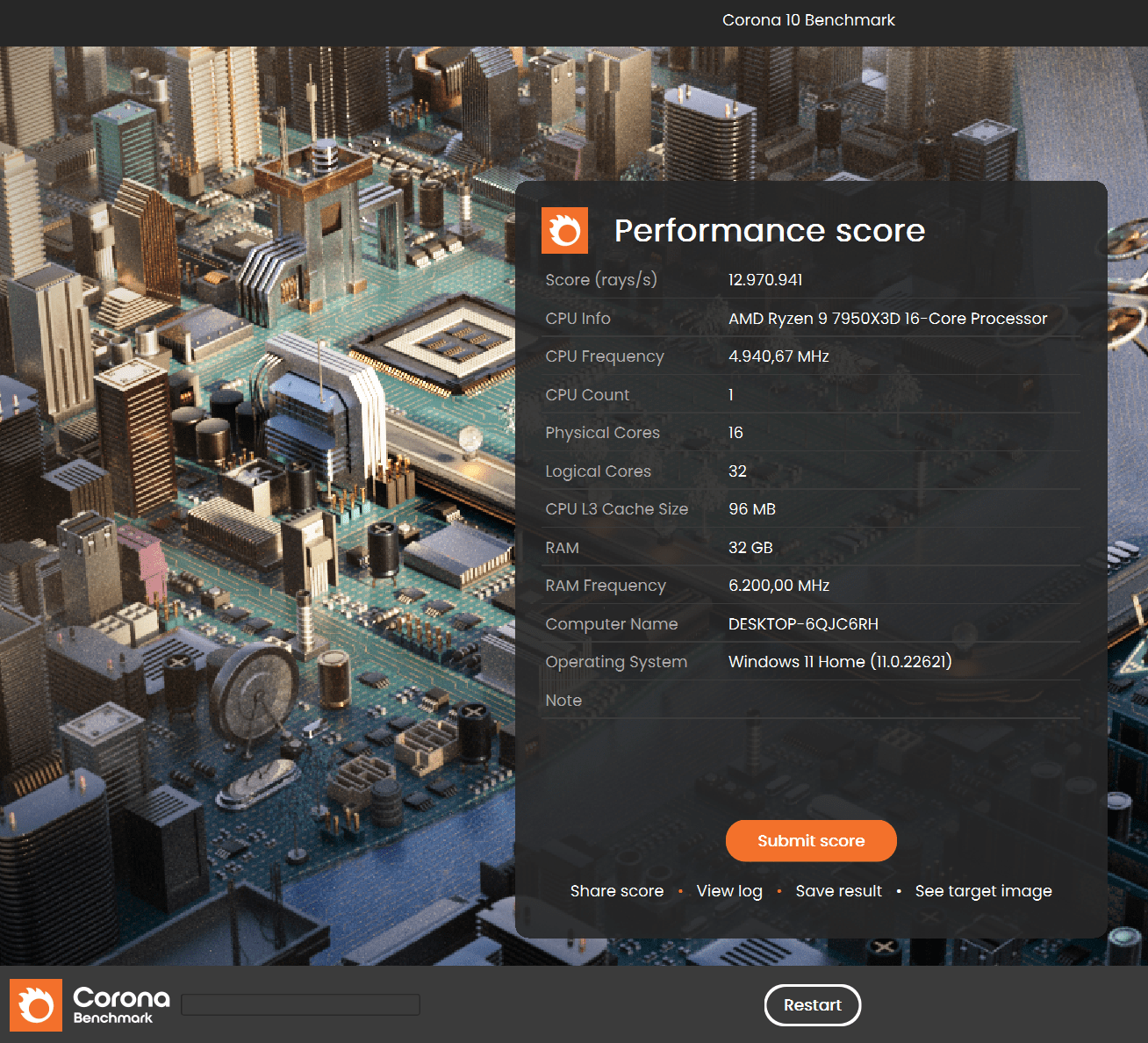The image size is (1148, 1043).
Task: Click the Submit score button
Action: [811, 841]
